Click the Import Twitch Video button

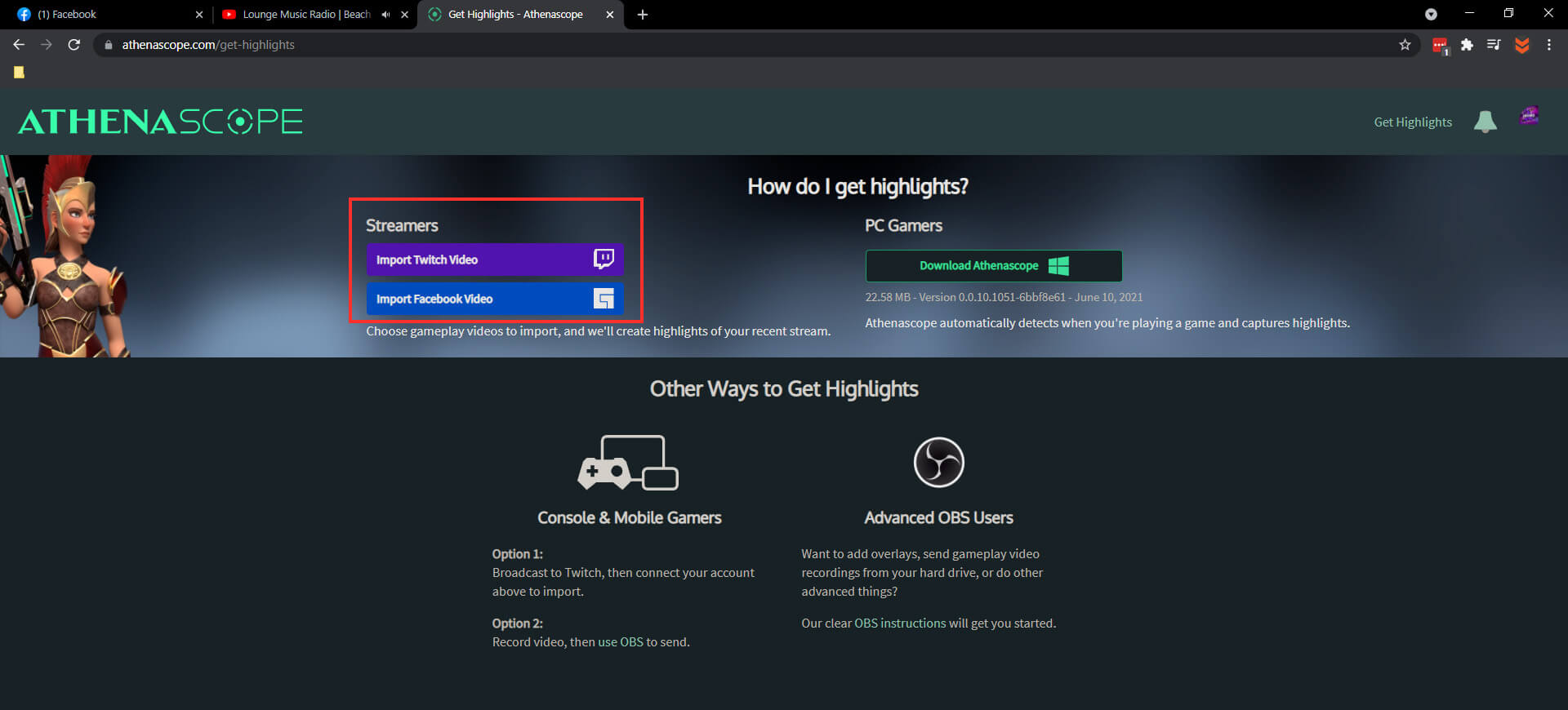[495, 260]
